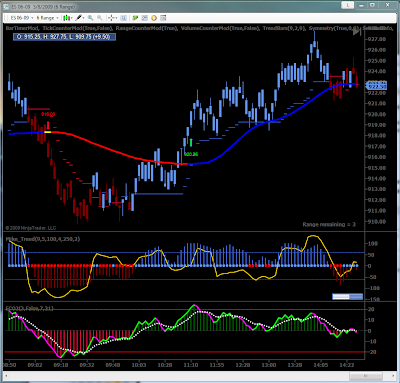Image resolution: width=400 pixels, height=383 pixels.
Task: Click the zoom out magnifier icon
Action: tap(99, 18)
